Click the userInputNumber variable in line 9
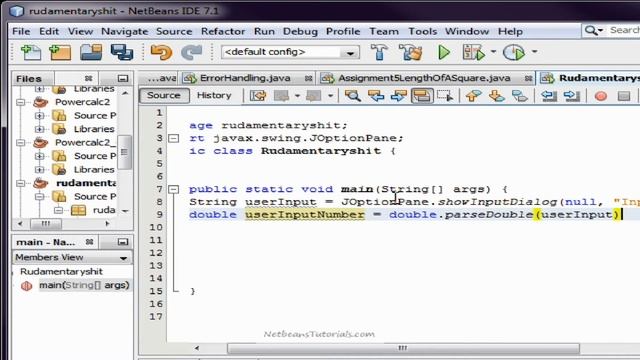The height and width of the screenshot is (360, 640). point(304,215)
